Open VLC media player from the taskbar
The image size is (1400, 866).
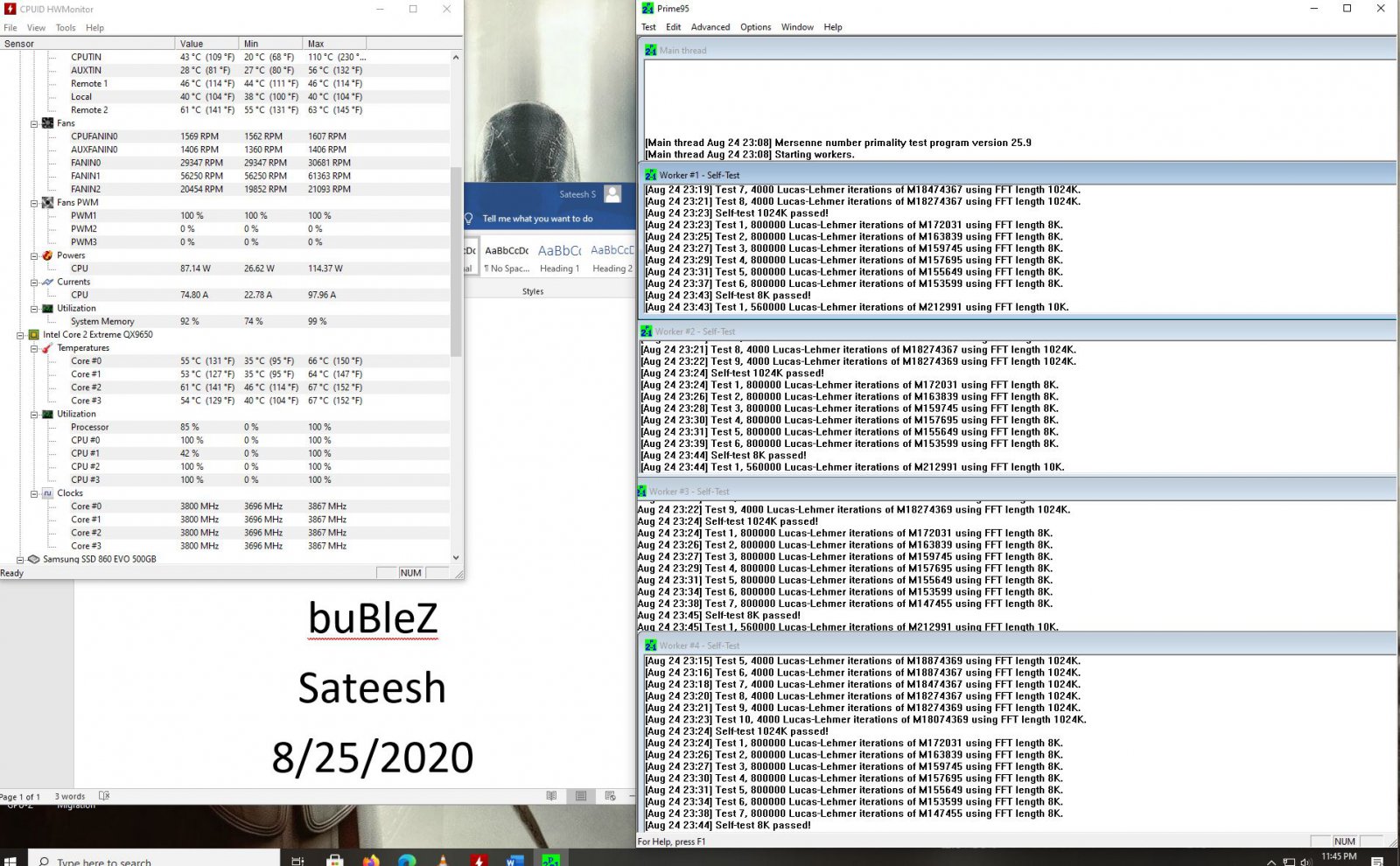coord(443,860)
